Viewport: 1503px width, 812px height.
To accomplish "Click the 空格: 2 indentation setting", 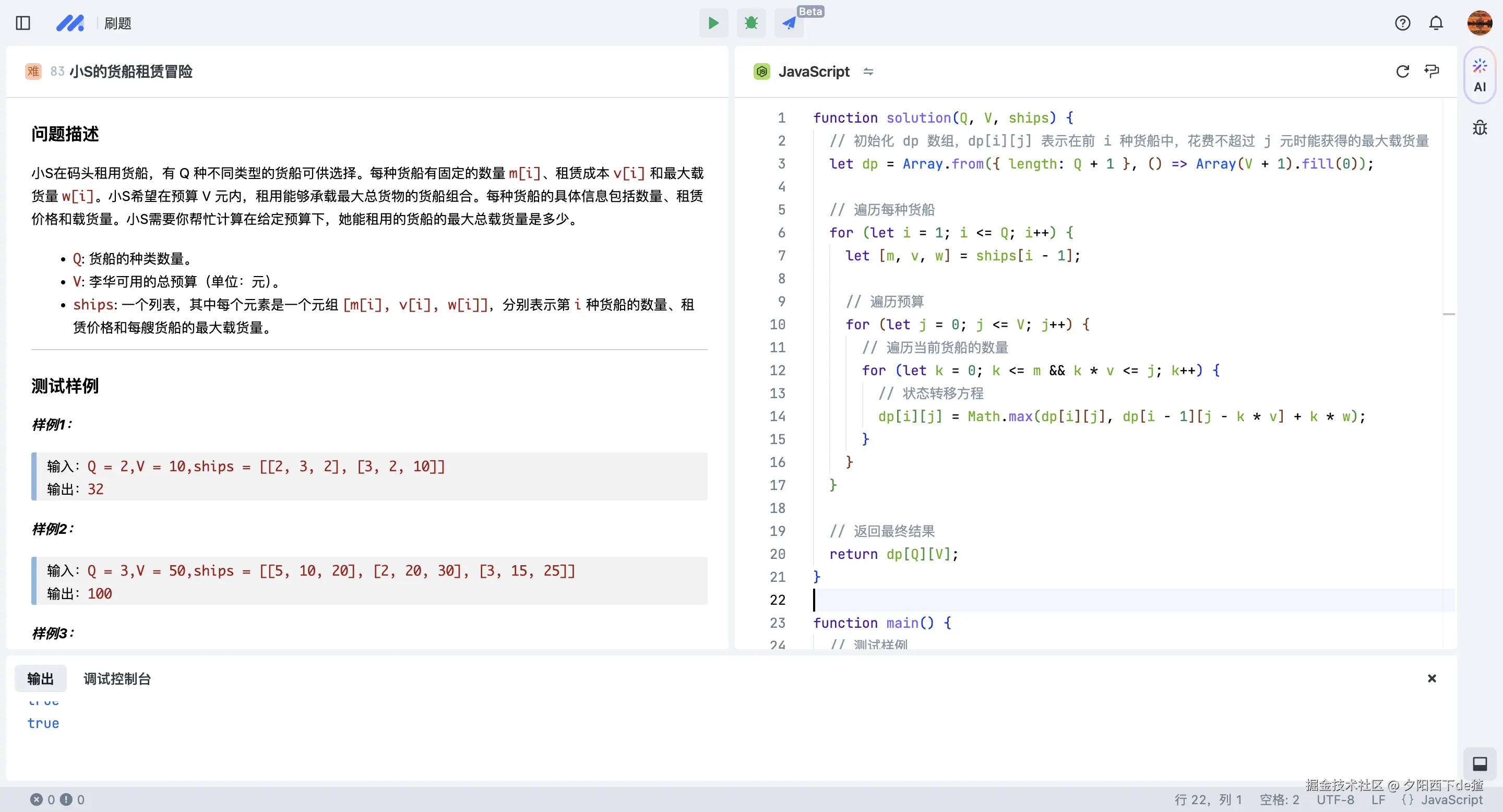I will (1279, 799).
